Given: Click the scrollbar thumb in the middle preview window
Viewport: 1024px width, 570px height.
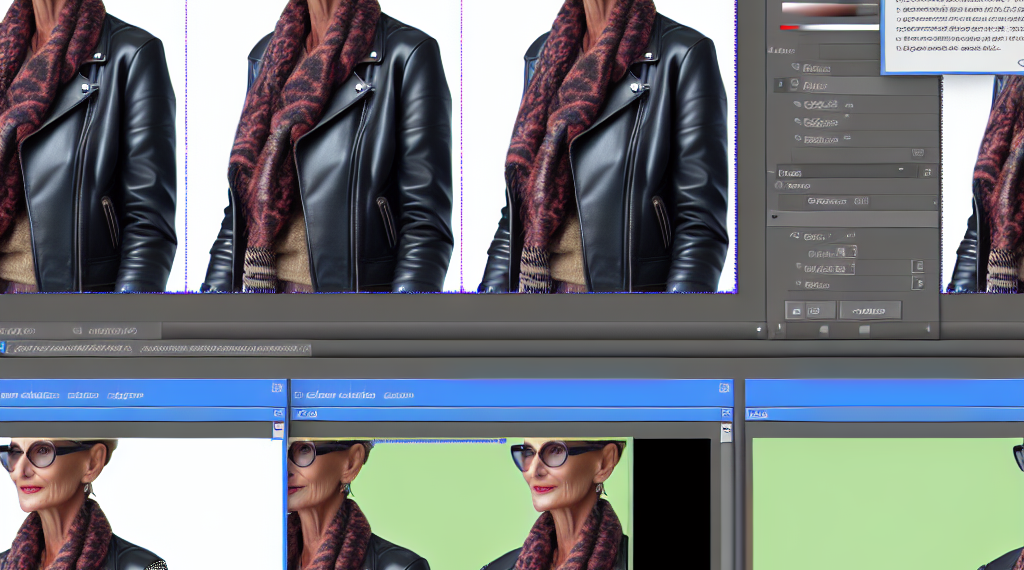Looking at the screenshot, I should (x=726, y=432).
